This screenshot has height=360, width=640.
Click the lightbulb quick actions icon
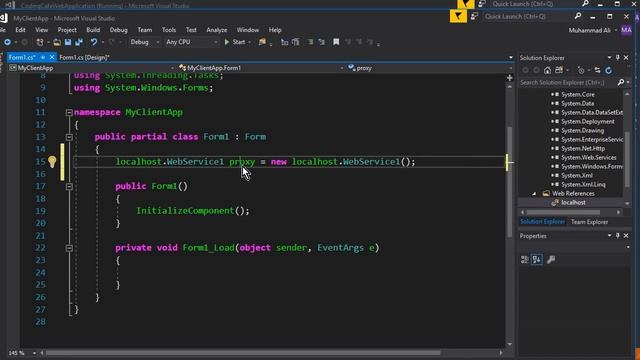click(x=52, y=162)
